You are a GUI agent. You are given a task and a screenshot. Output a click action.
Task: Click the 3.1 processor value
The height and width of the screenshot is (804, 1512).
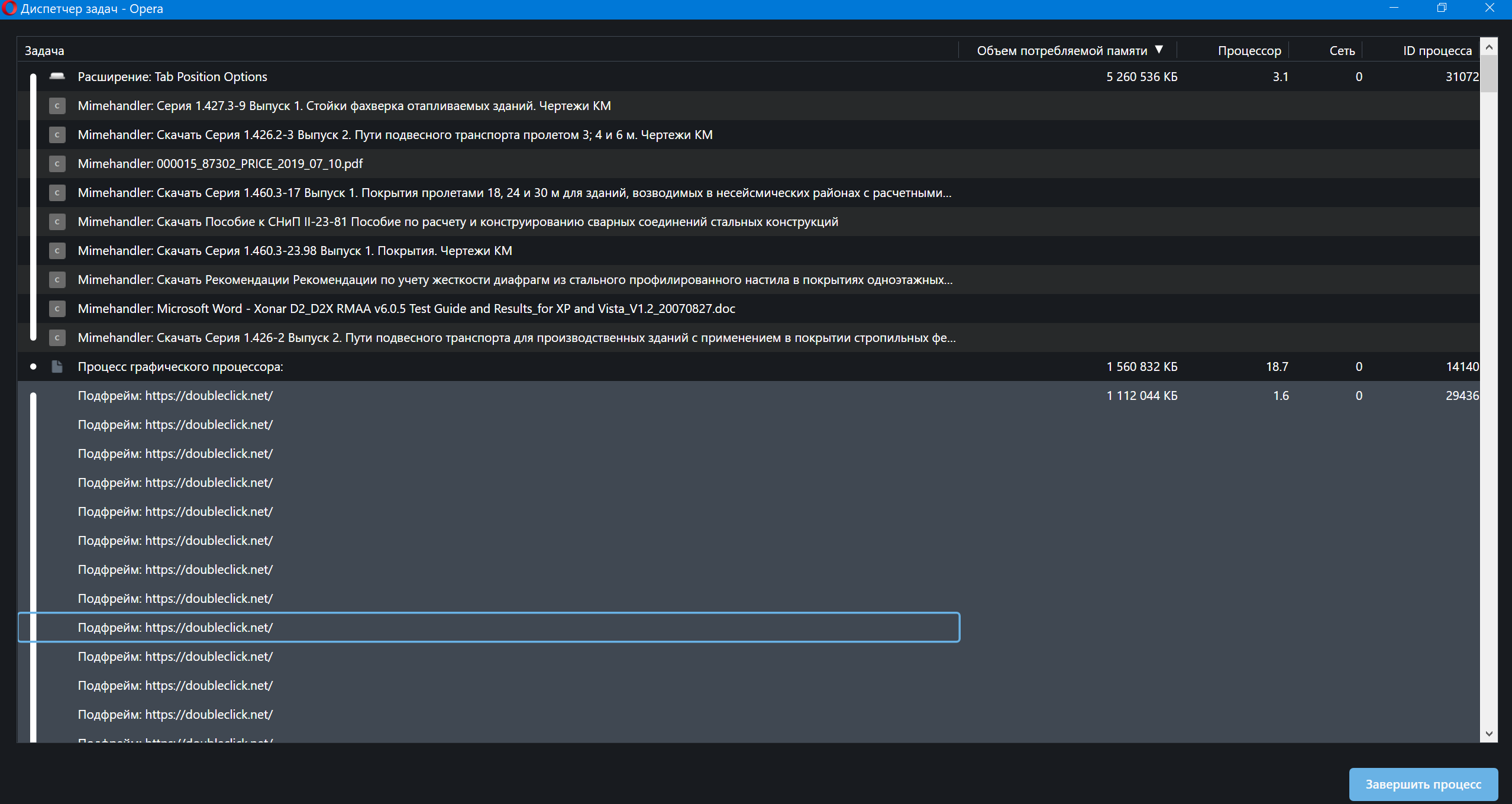coord(1280,77)
